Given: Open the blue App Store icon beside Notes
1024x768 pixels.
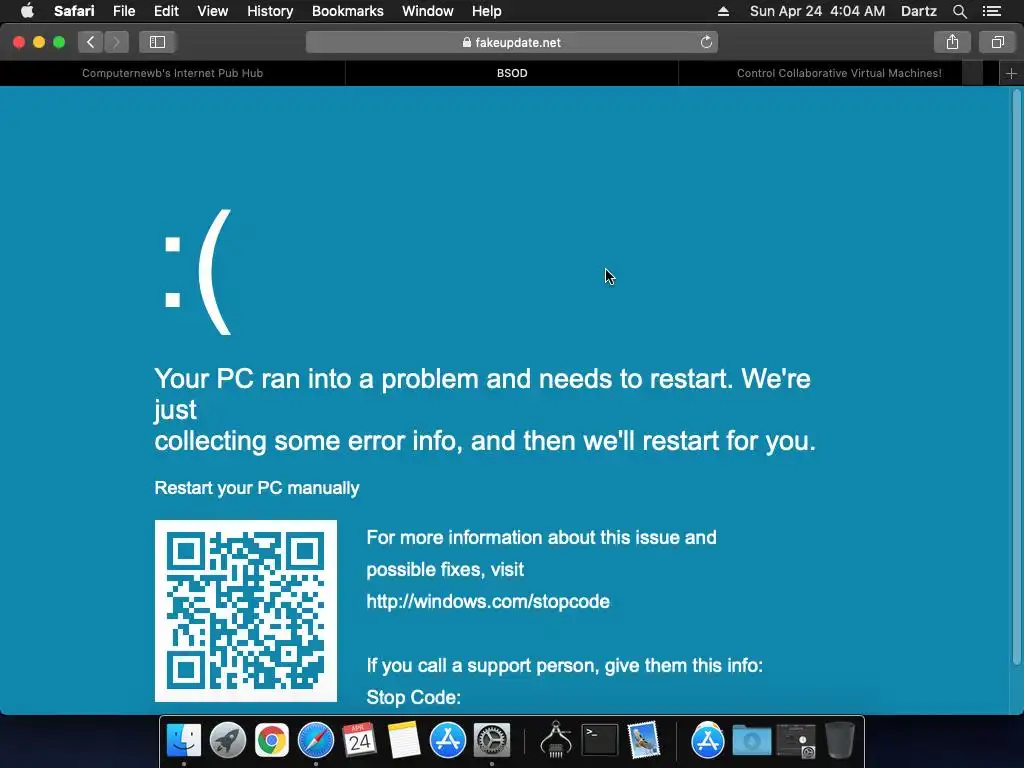Looking at the screenshot, I should pyautogui.click(x=447, y=741).
